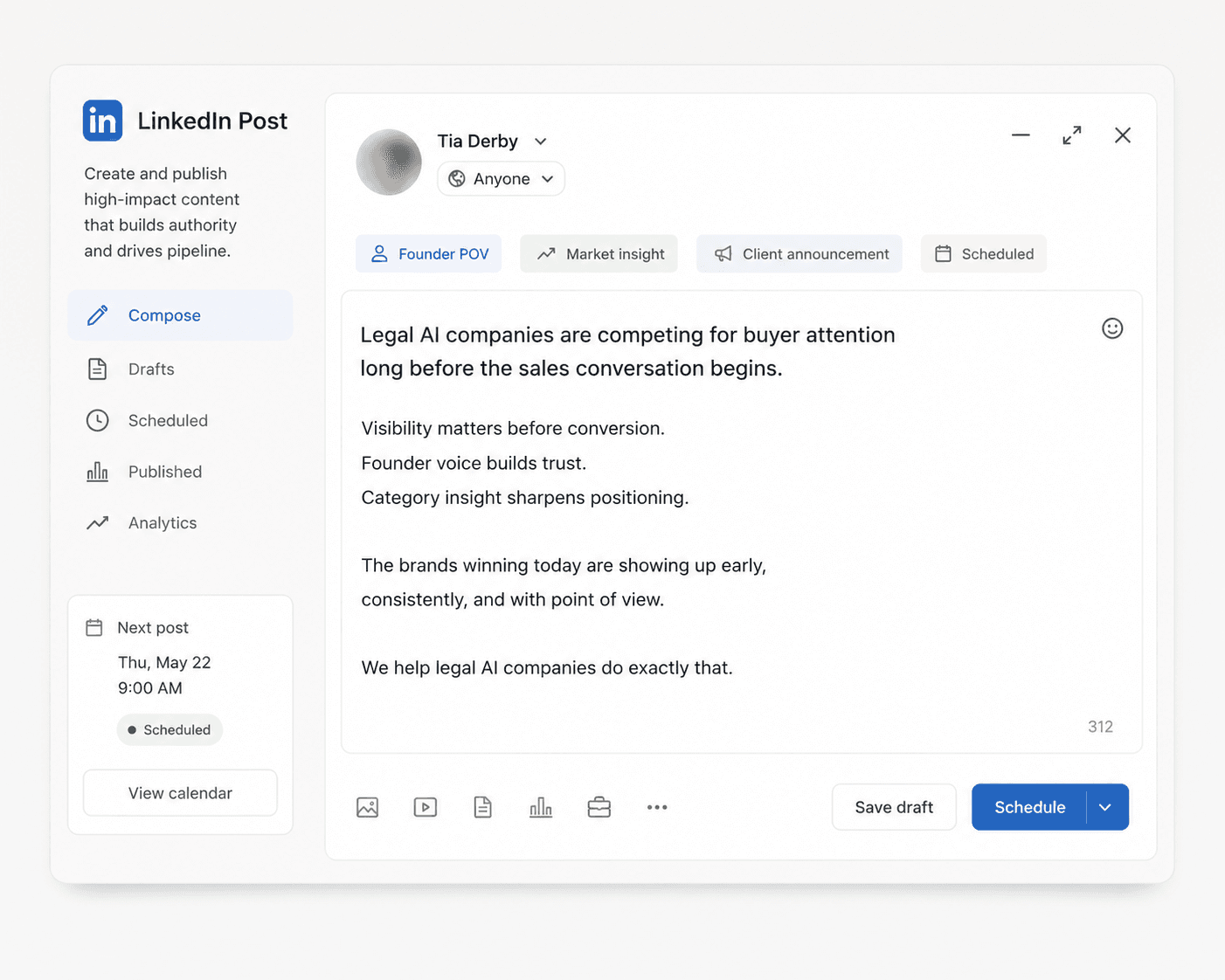Attach a video with the play icon
The height and width of the screenshot is (980, 1225).
point(426,807)
